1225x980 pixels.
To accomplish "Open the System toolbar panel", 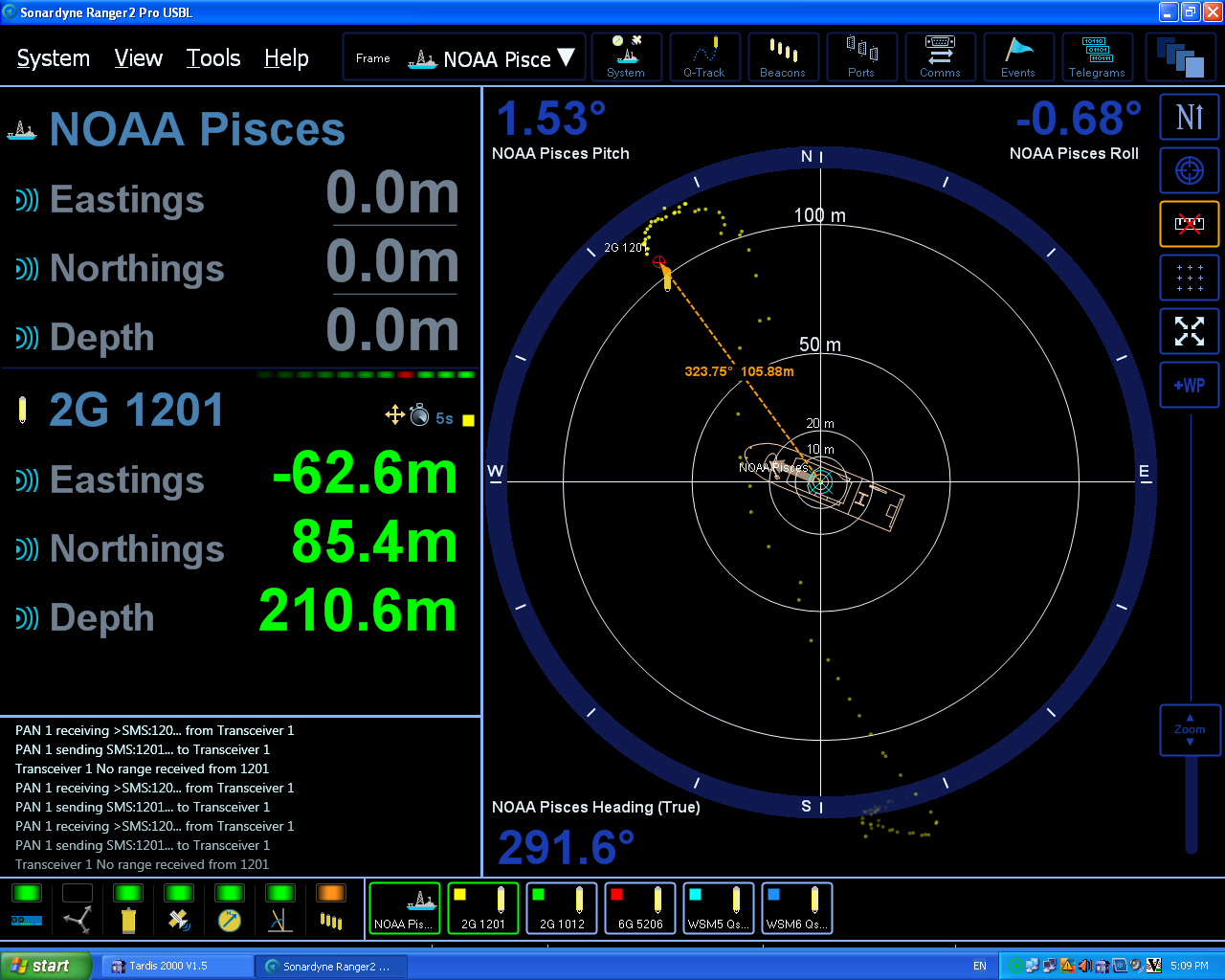I will click(x=626, y=57).
